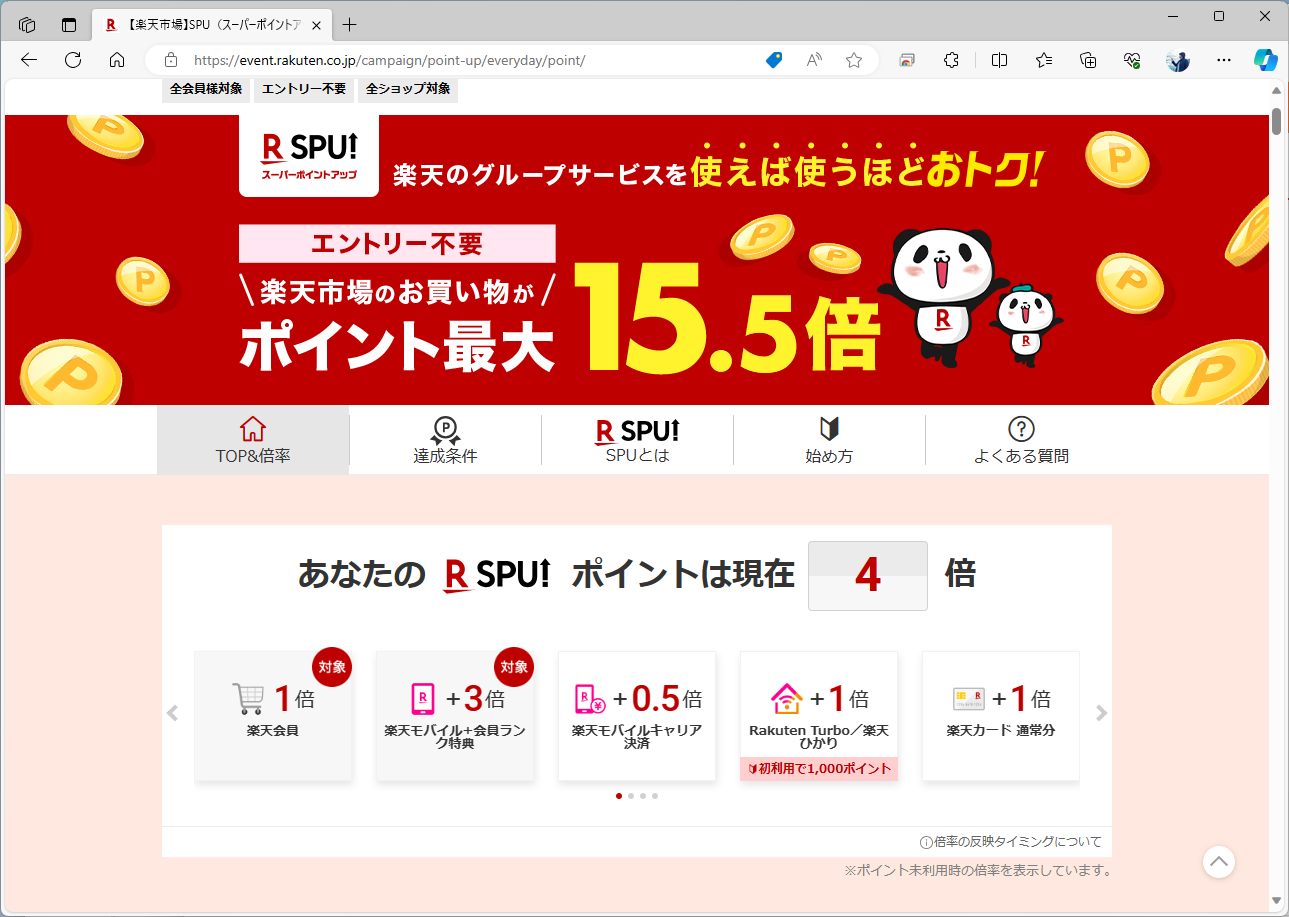Select the SPUとは tab

coord(637,440)
